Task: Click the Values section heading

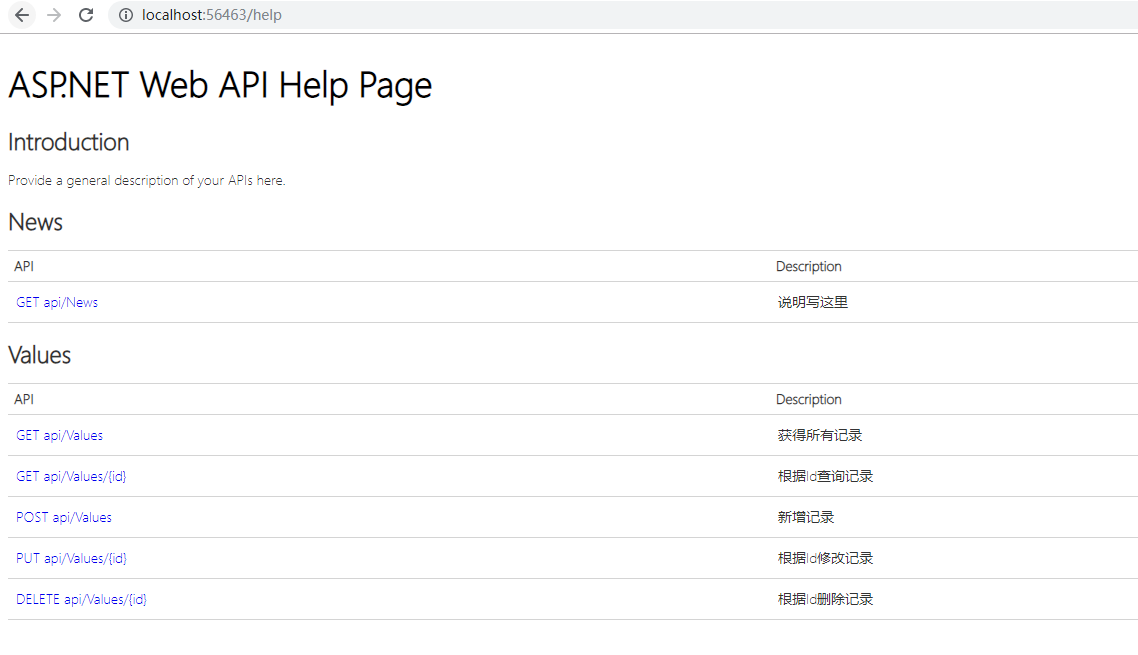Action: [39, 355]
